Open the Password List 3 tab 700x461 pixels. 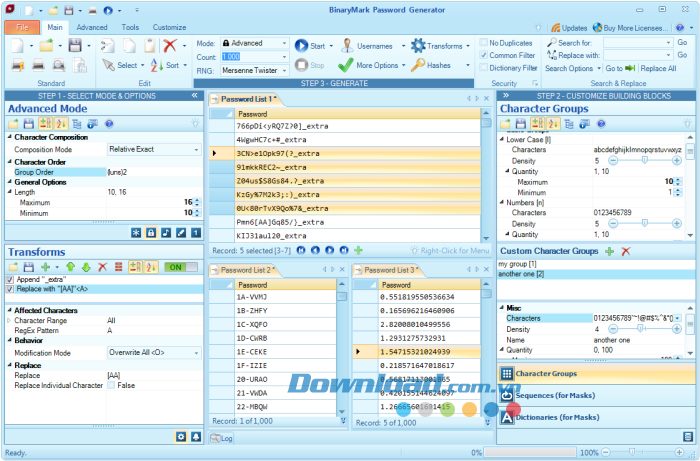[391, 270]
